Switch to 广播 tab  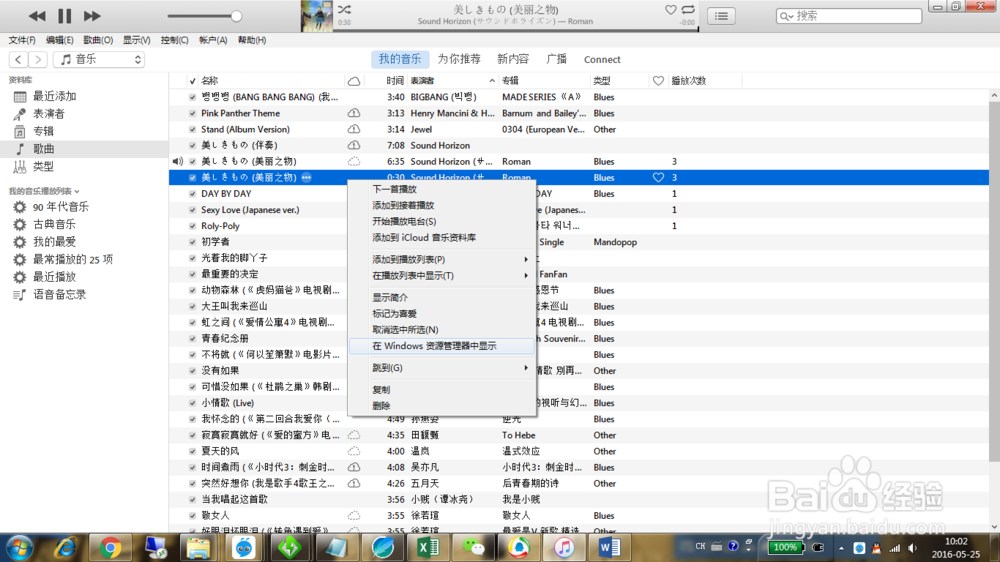557,59
